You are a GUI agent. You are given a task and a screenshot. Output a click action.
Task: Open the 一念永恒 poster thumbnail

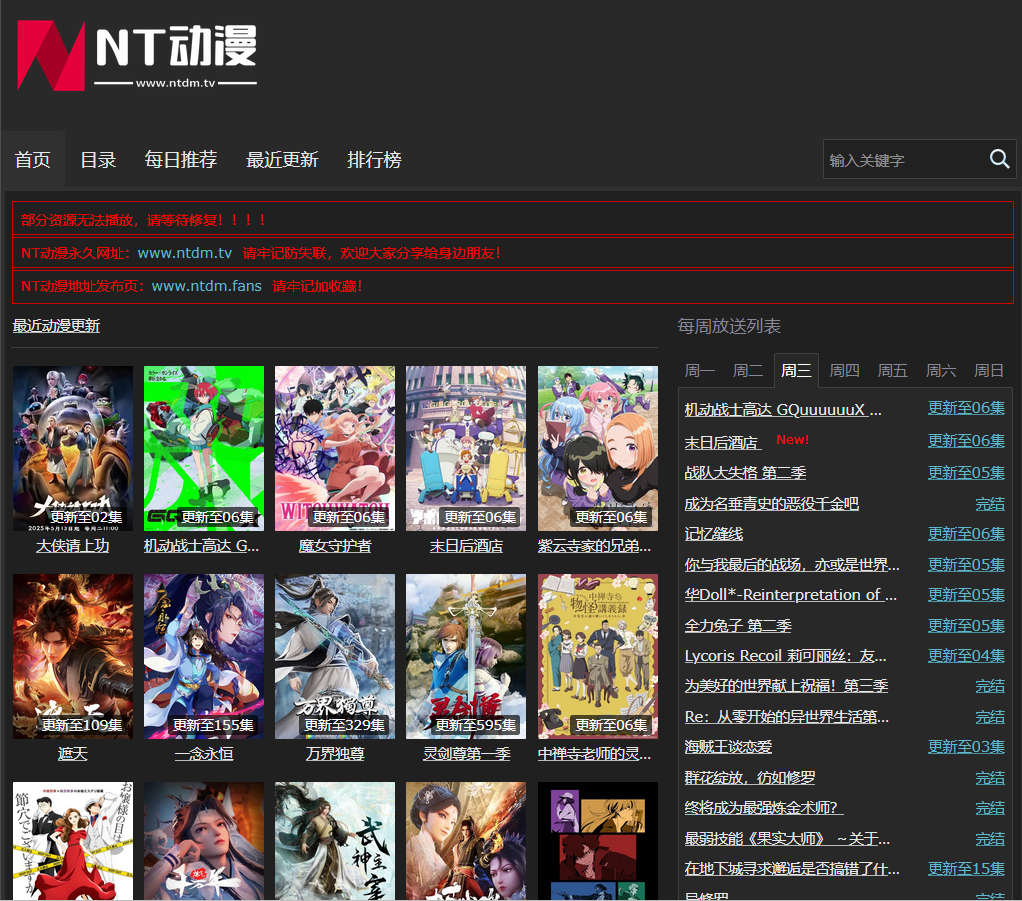point(203,656)
